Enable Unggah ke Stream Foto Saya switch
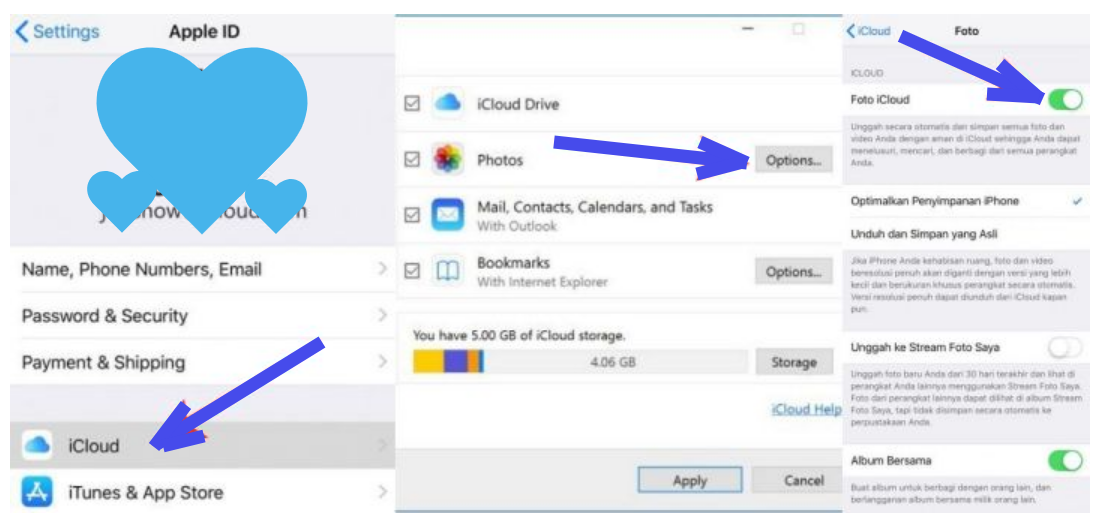The height and width of the screenshot is (524, 1102). pos(1065,347)
